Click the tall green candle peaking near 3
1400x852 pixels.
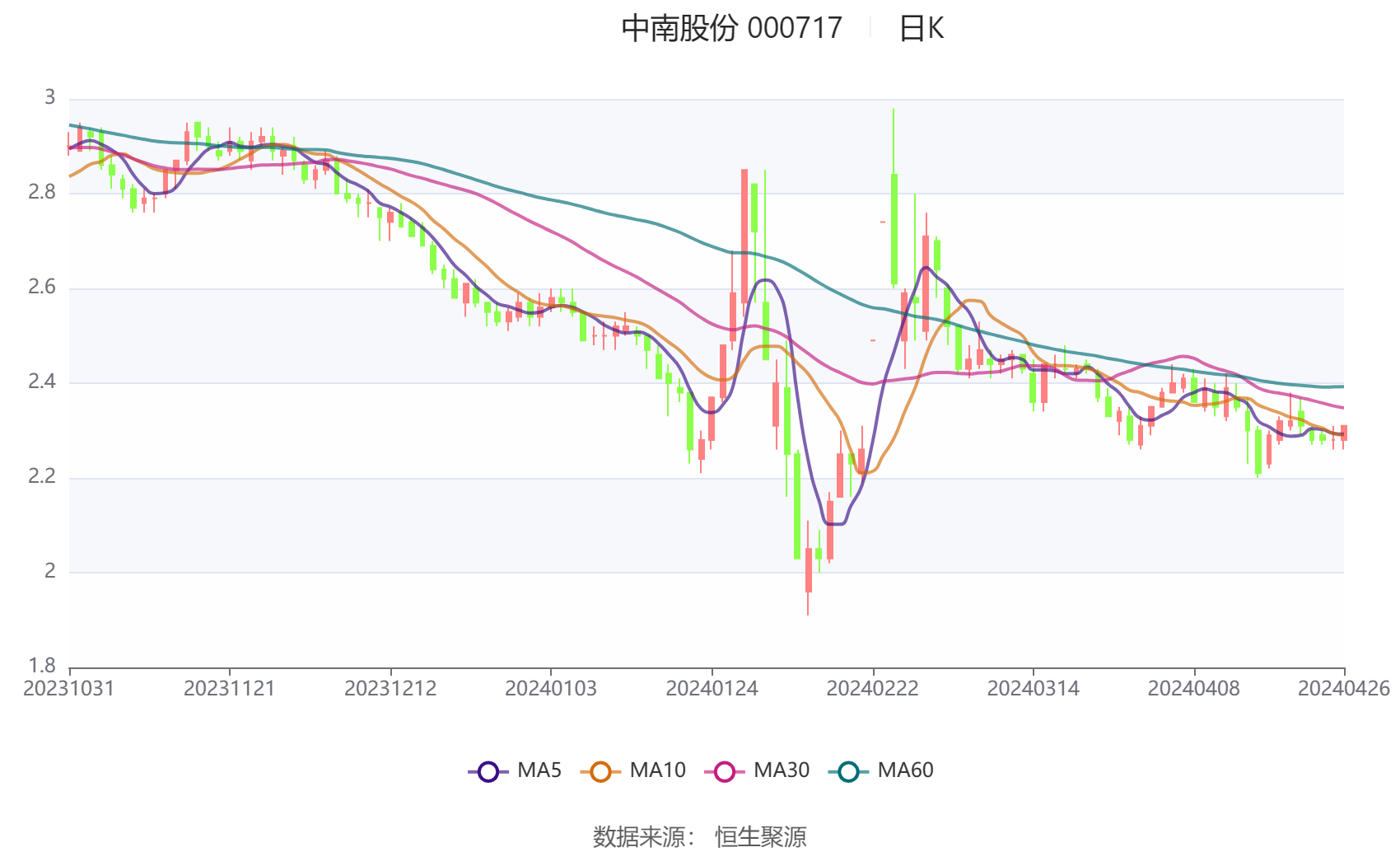coord(894,229)
